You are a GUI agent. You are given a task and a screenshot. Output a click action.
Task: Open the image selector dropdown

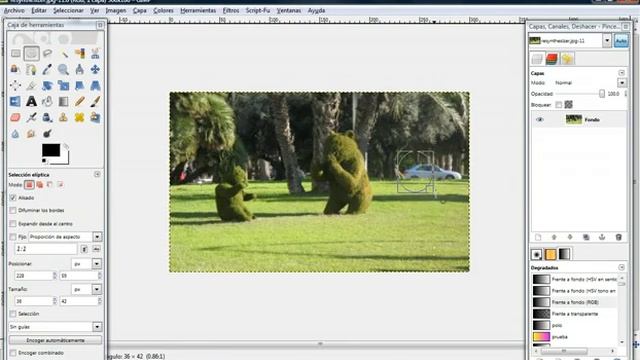607,40
